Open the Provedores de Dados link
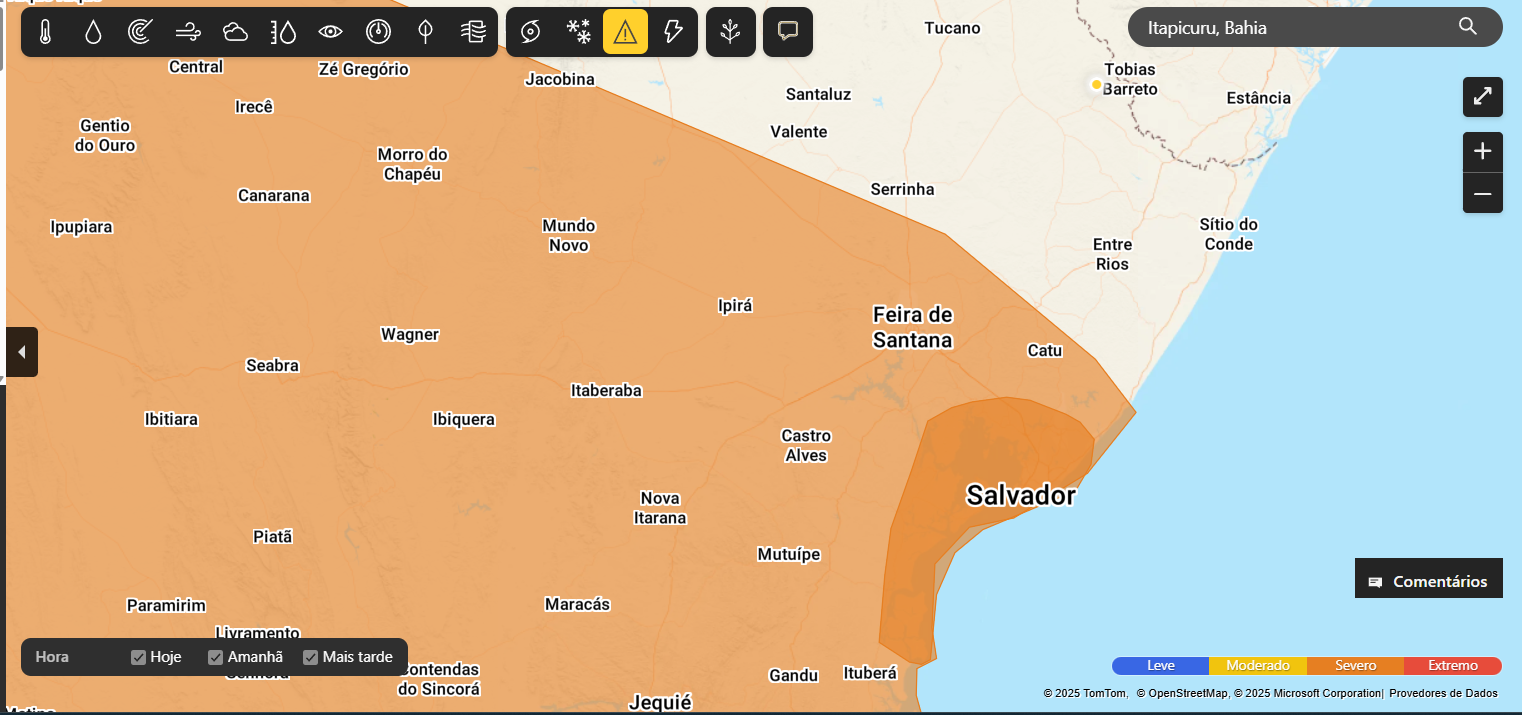This screenshot has height=715, width=1522. click(x=1443, y=693)
